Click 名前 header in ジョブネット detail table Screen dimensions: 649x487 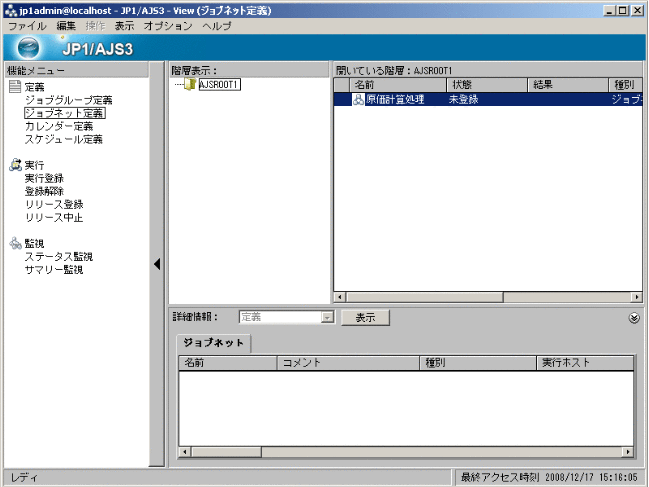pyautogui.click(x=227, y=363)
